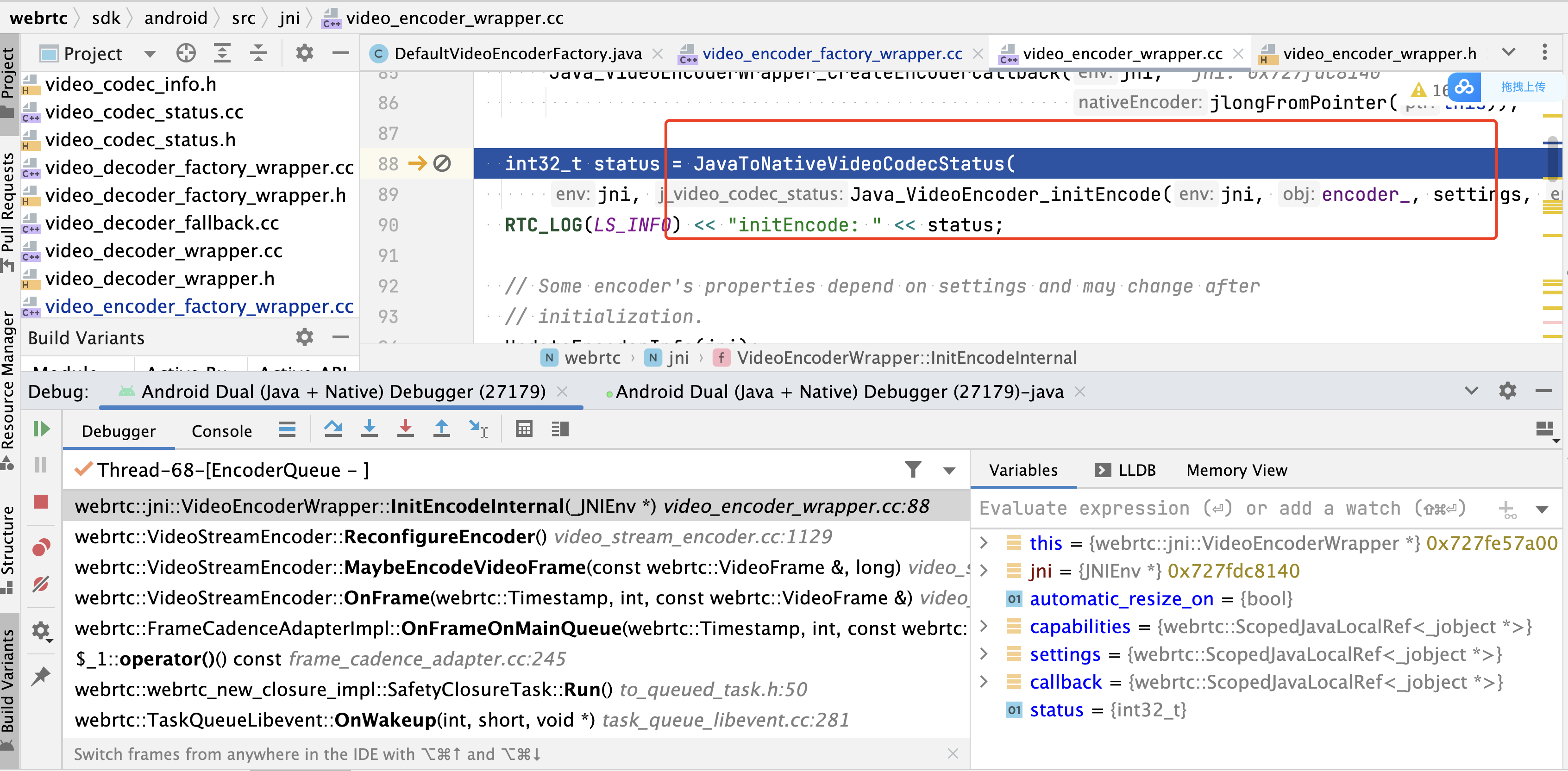Open video_encoder_wrapper.h editor tab

click(x=1380, y=54)
